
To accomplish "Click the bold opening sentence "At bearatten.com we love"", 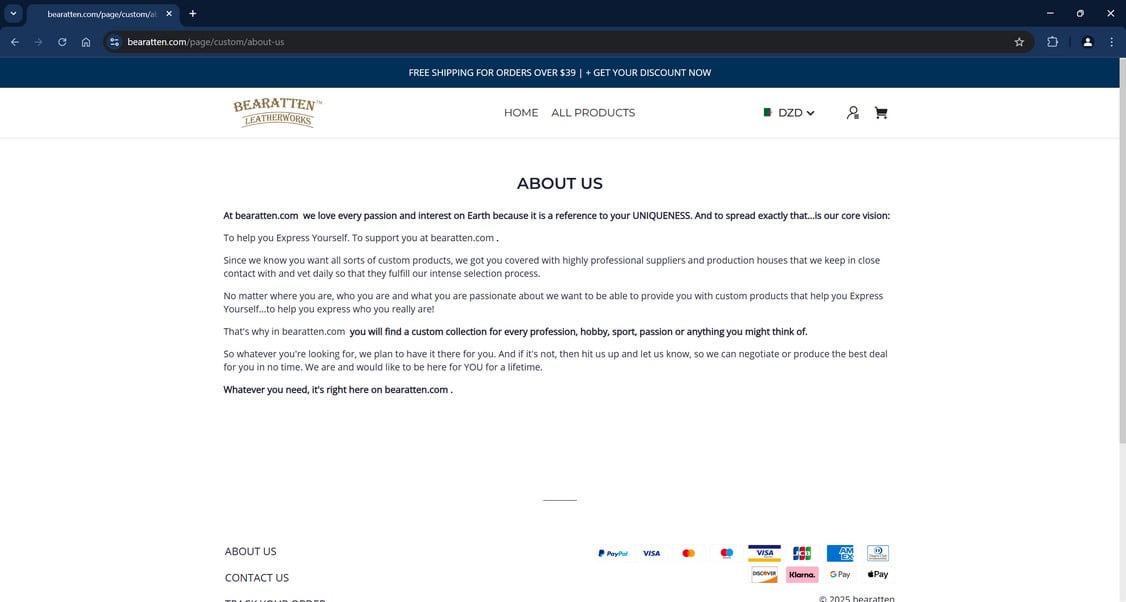I will pyautogui.click(x=557, y=216).
